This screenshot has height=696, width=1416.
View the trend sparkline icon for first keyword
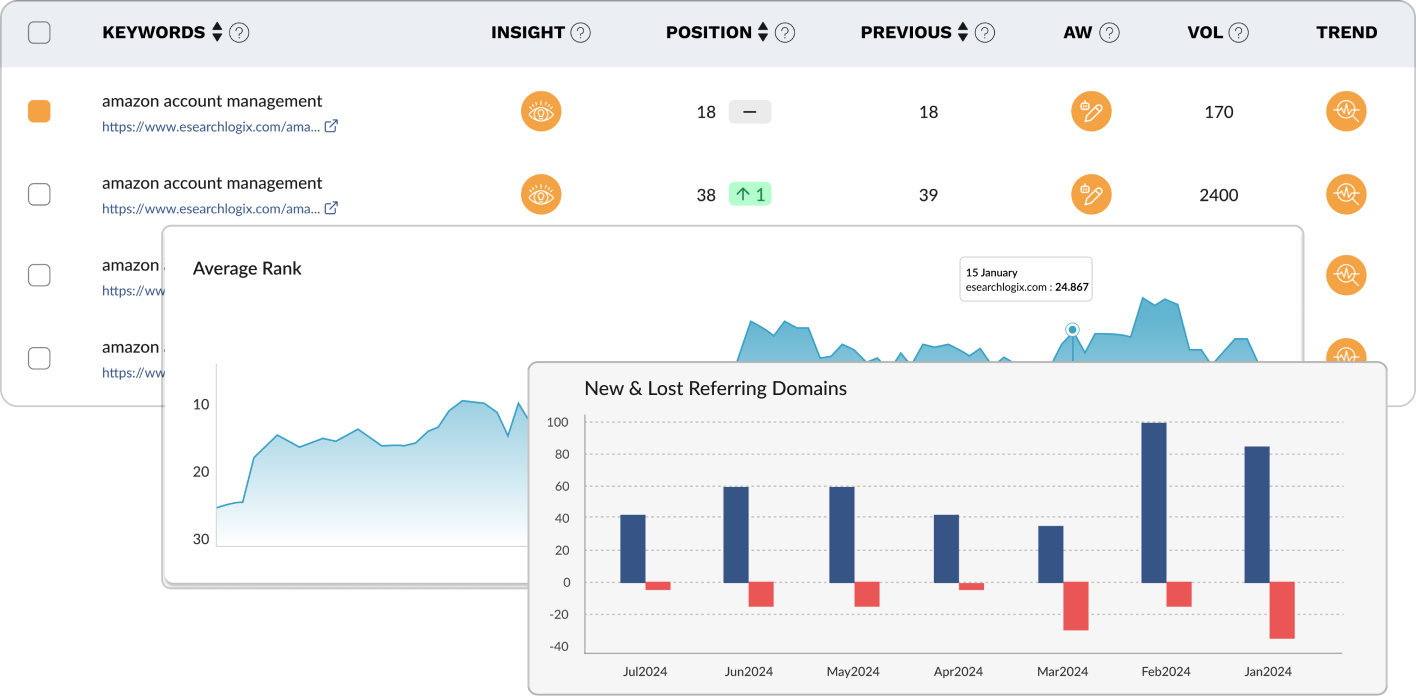[x=1346, y=111]
